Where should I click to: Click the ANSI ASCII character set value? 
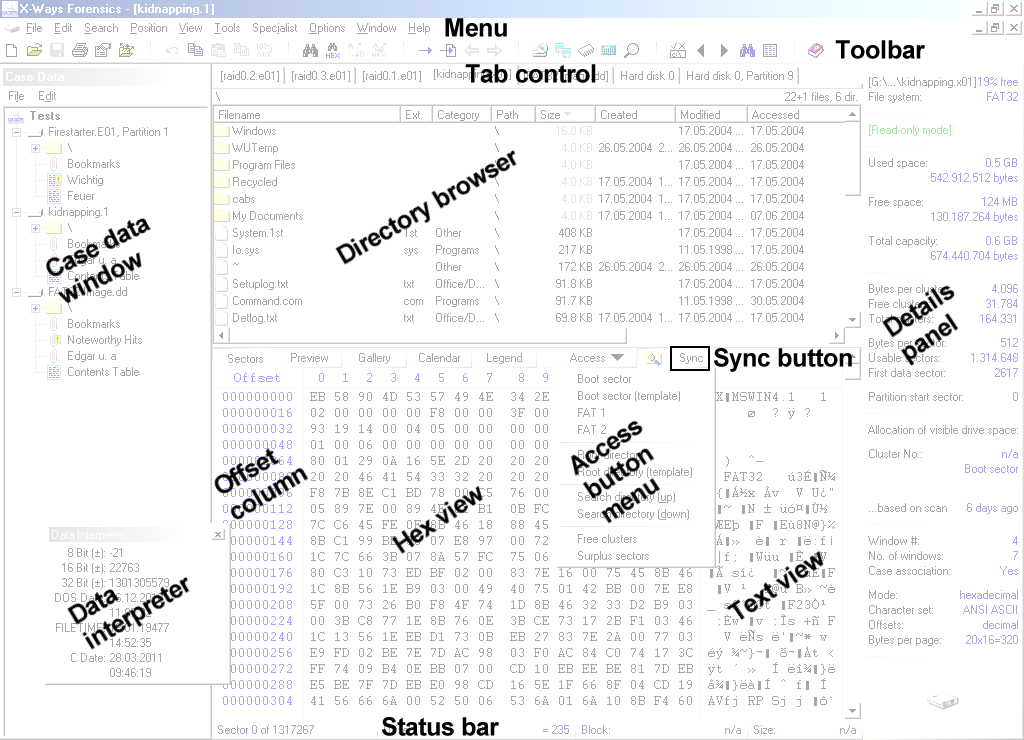click(x=990, y=610)
